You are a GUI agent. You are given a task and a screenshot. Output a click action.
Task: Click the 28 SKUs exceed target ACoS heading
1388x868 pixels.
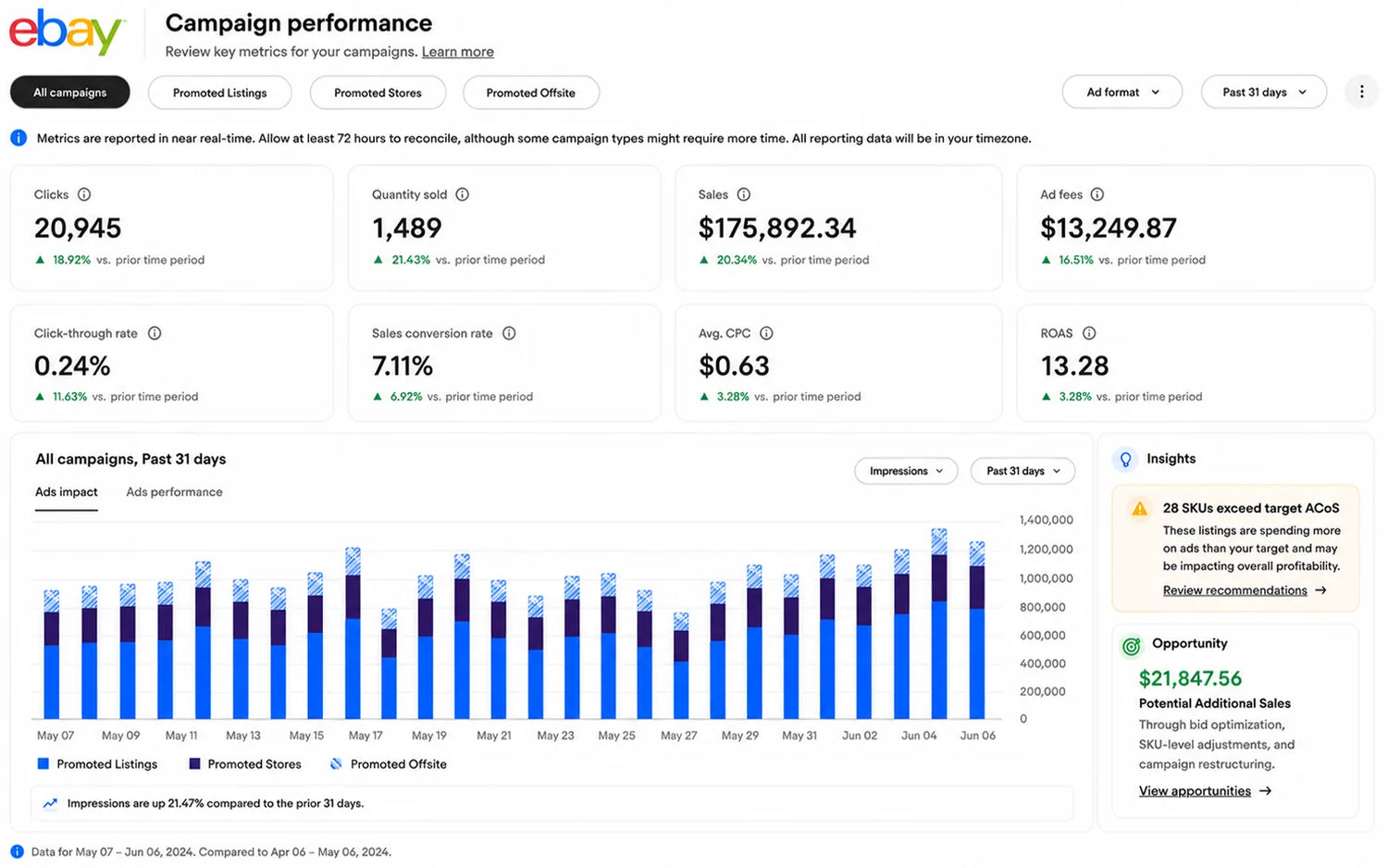(1251, 508)
